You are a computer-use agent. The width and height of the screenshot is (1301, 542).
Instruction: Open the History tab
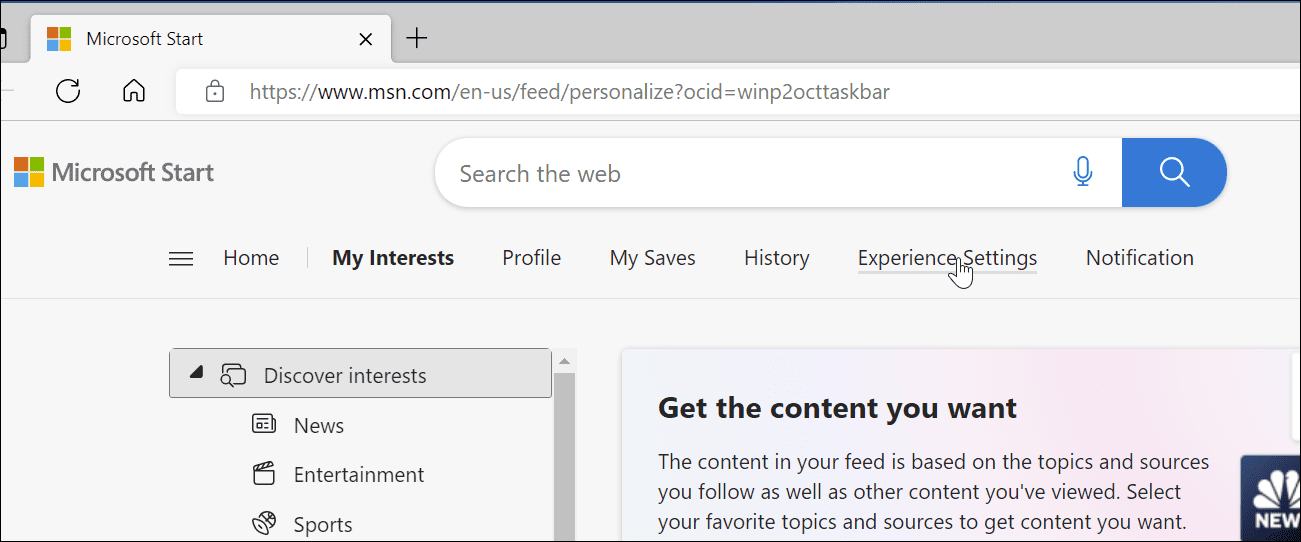point(776,258)
